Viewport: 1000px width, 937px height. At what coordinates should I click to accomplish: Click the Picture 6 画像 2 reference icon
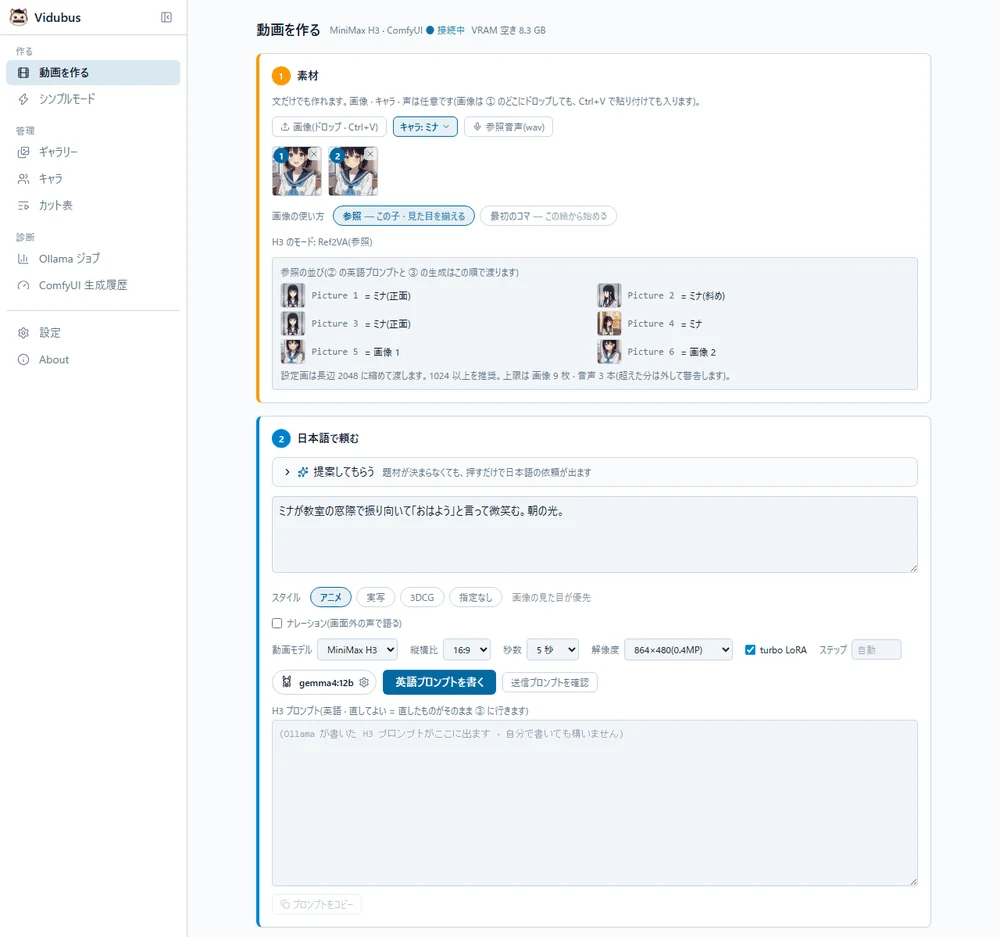[609, 351]
